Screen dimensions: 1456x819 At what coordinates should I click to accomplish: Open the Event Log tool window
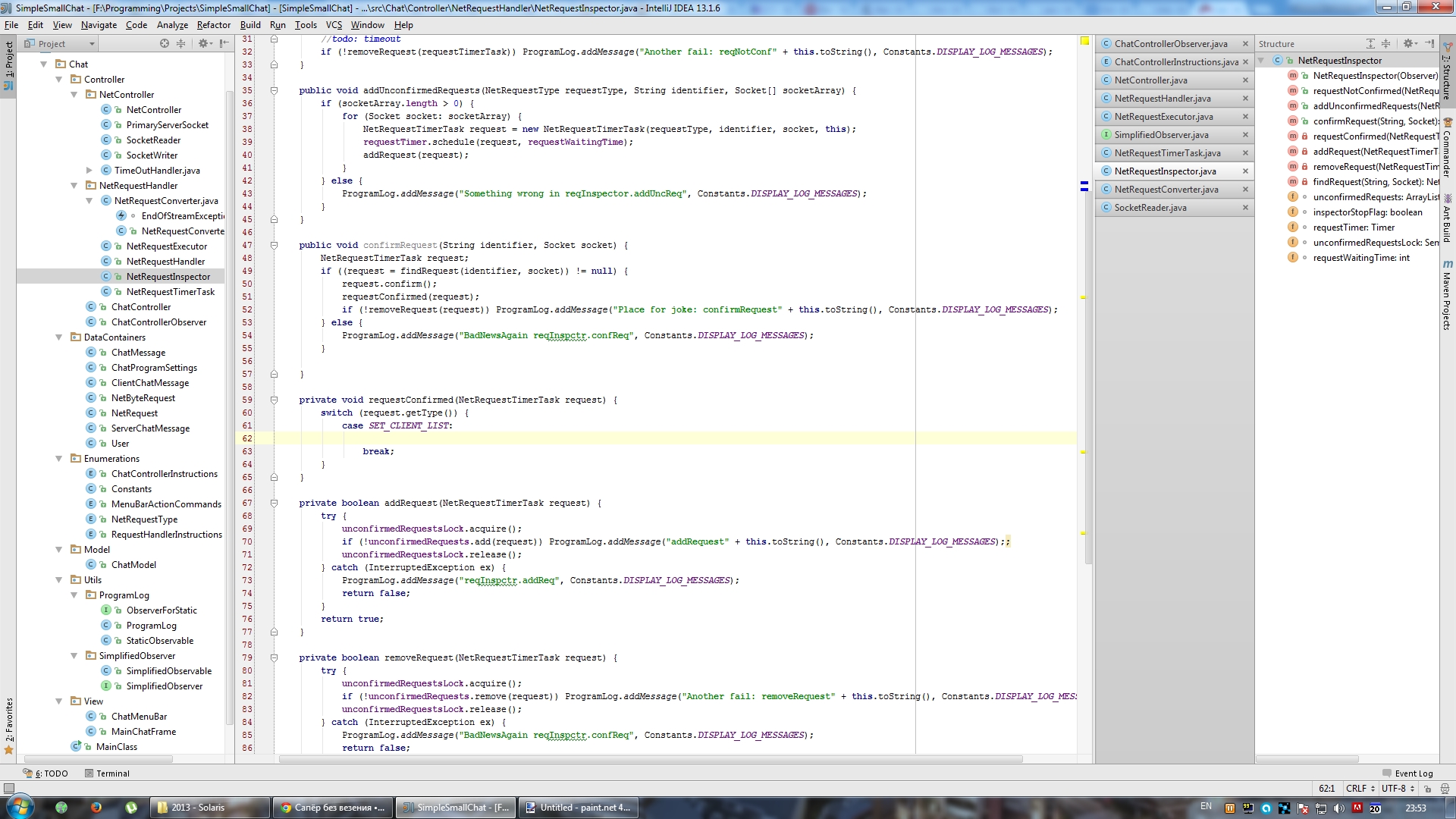click(x=1407, y=773)
